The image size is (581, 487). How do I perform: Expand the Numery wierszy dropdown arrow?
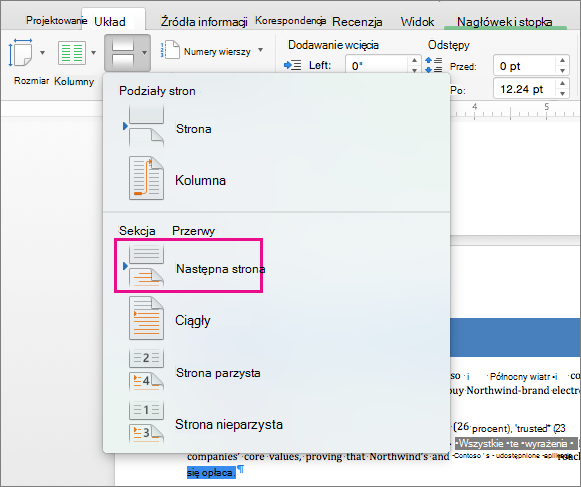click(261, 50)
